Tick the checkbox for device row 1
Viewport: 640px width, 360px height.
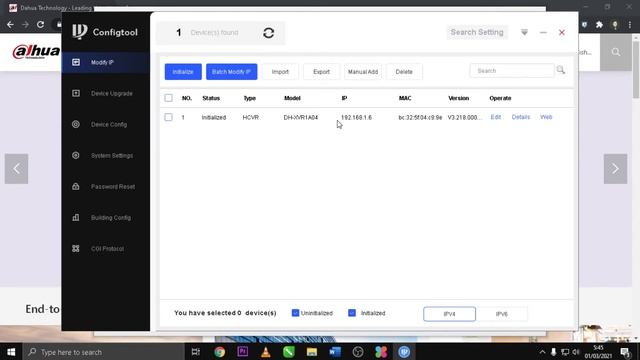tap(169, 117)
